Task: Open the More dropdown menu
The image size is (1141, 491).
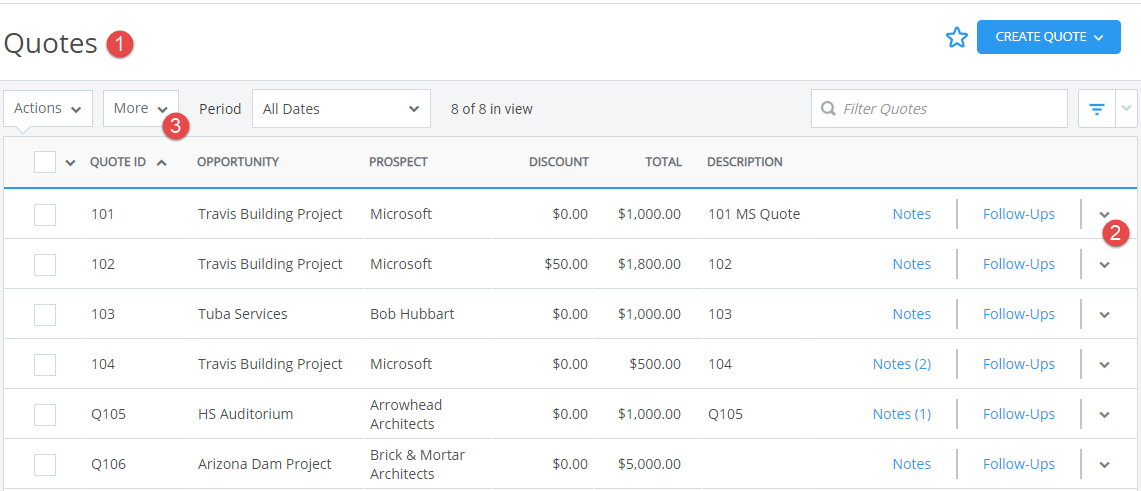Action: [x=141, y=108]
